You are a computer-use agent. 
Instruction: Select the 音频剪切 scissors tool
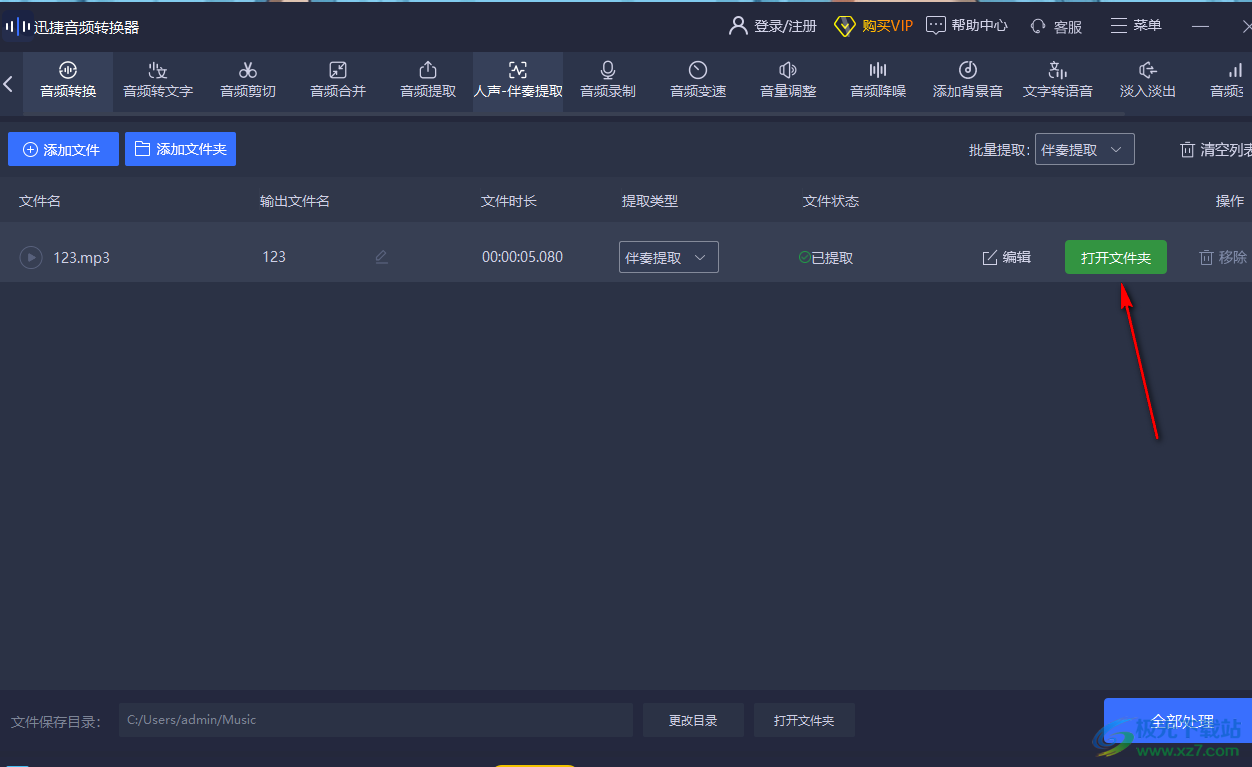[248, 80]
